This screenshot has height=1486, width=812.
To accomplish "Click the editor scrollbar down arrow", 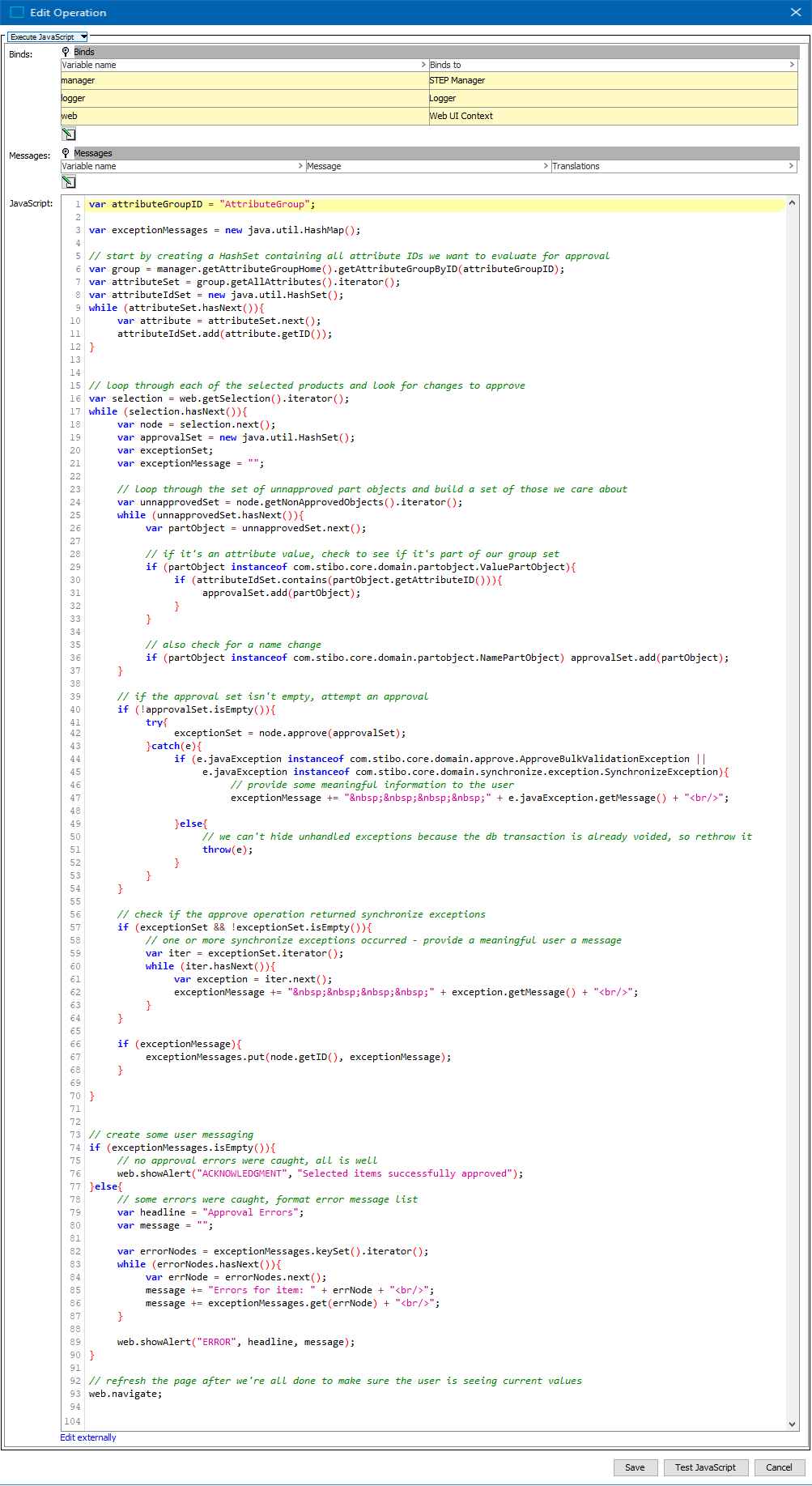I will [792, 1424].
